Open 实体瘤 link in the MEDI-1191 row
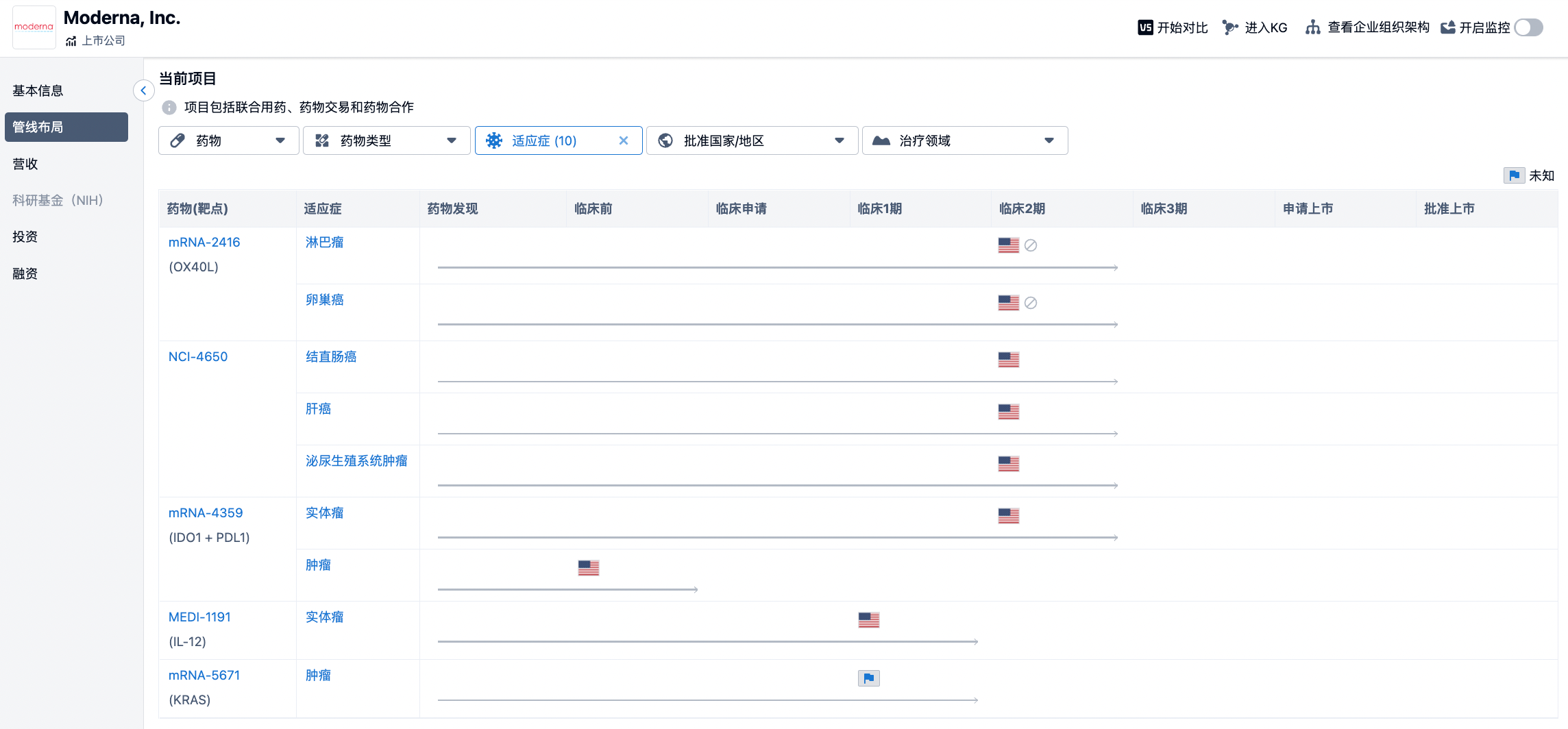 tap(325, 617)
